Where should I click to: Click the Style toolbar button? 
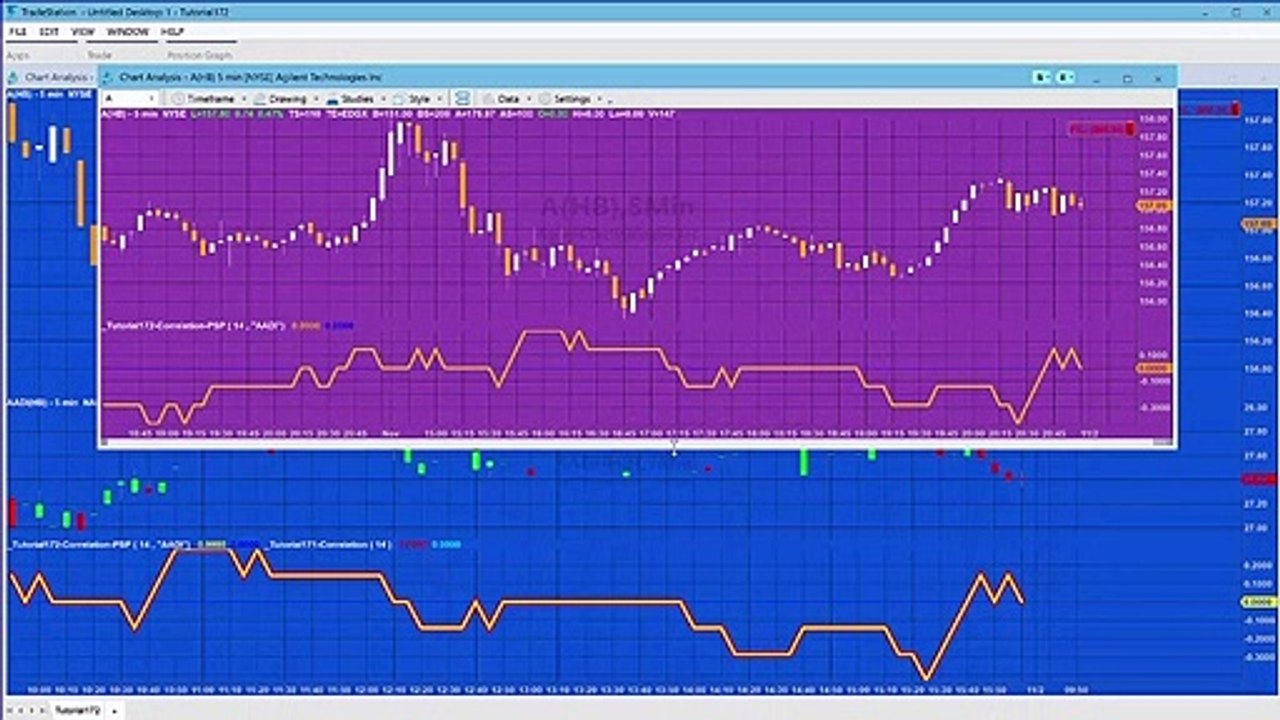click(418, 99)
